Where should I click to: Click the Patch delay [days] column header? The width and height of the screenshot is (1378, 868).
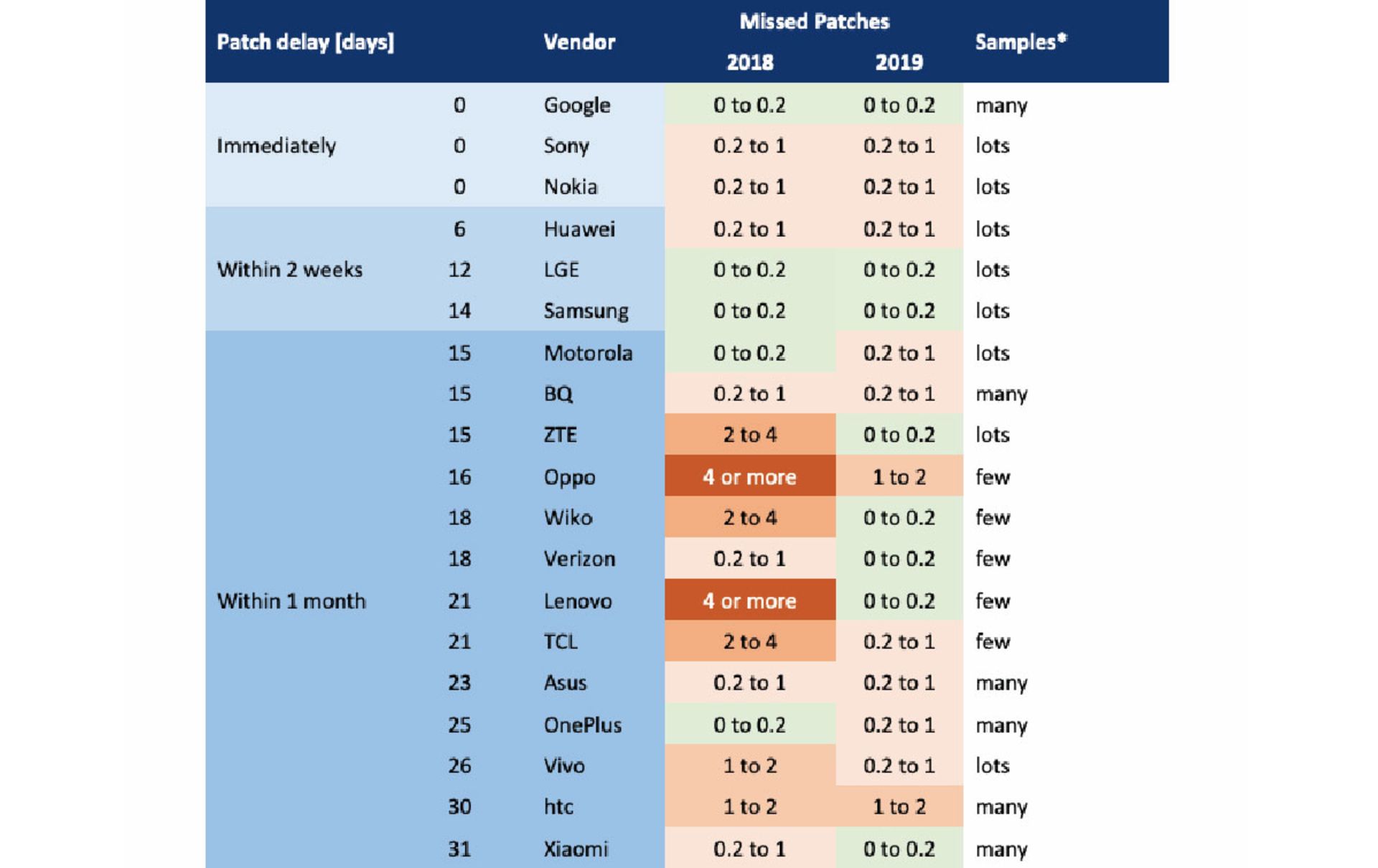[x=305, y=42]
